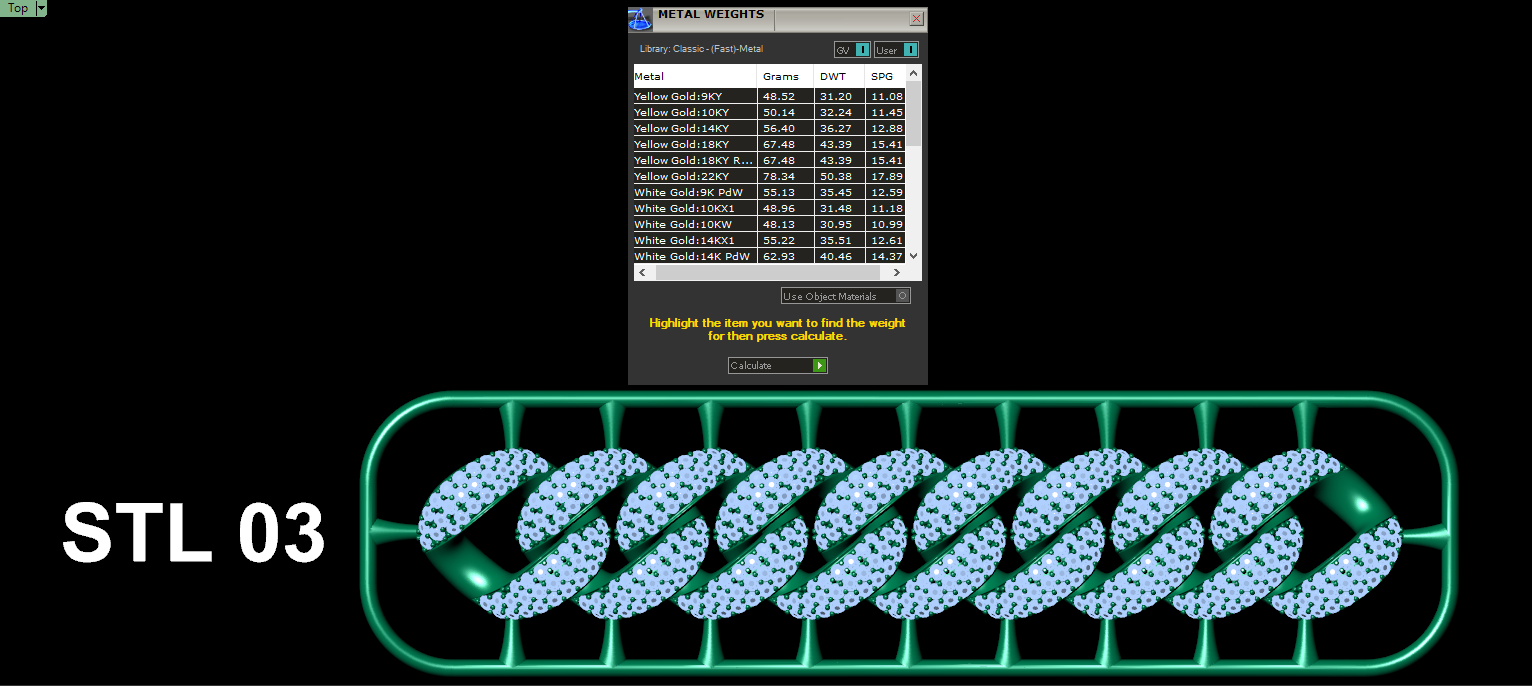Image resolution: width=1532 pixels, height=686 pixels.
Task: Click the 17.89 SPG value
Action: pyautogui.click(x=887, y=177)
